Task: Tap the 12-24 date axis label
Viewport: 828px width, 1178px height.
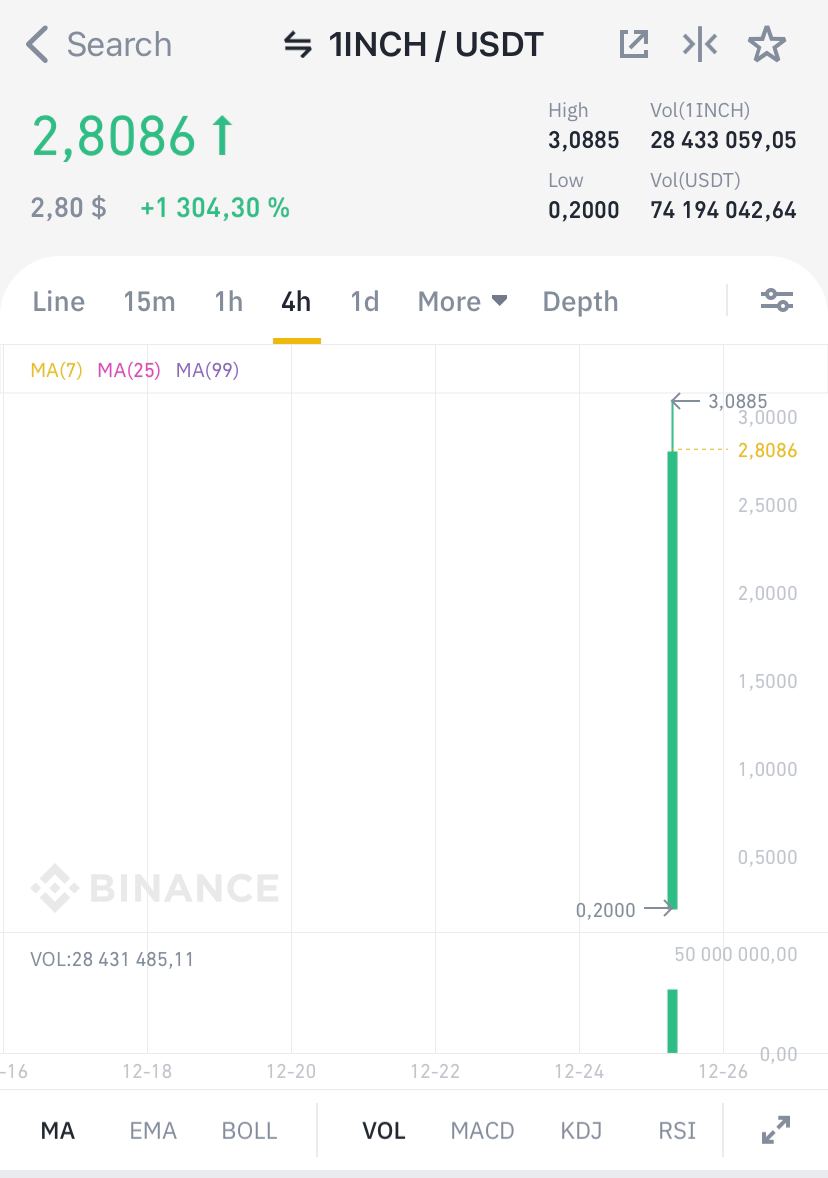Action: pyautogui.click(x=579, y=1071)
